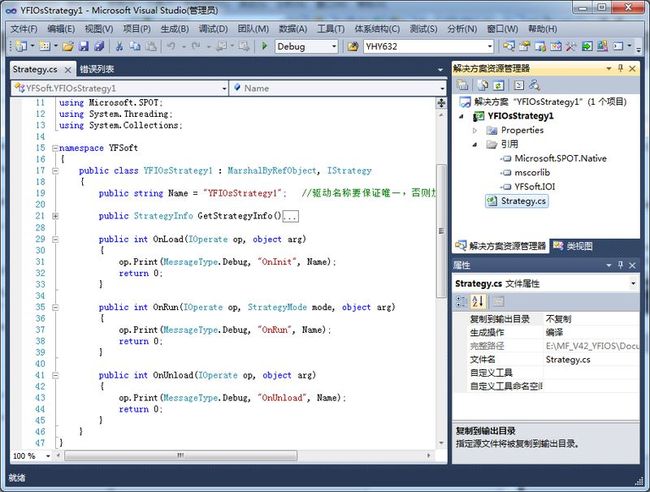Image resolution: width=650 pixels, height=492 pixels.
Task: Click Show All Files icon in Solution Explorer
Action: click(483, 85)
